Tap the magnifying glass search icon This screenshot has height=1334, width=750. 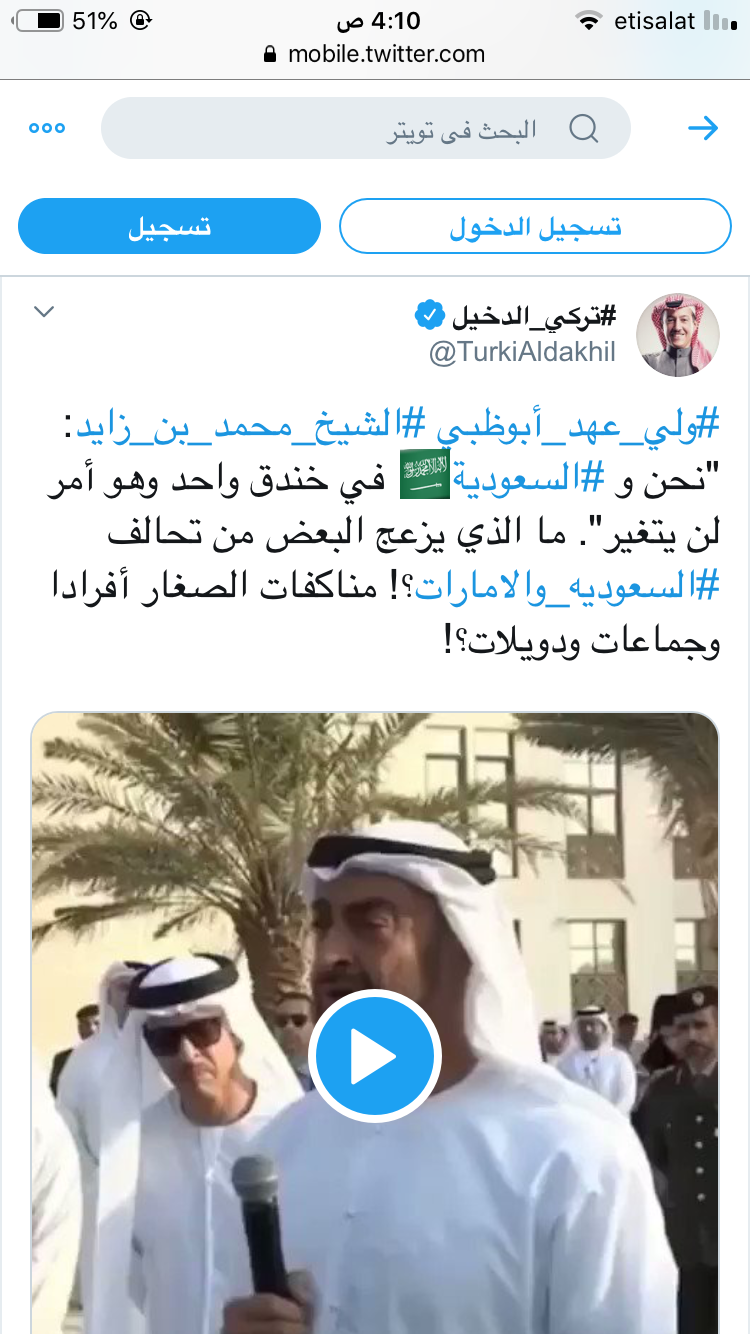[x=584, y=129]
